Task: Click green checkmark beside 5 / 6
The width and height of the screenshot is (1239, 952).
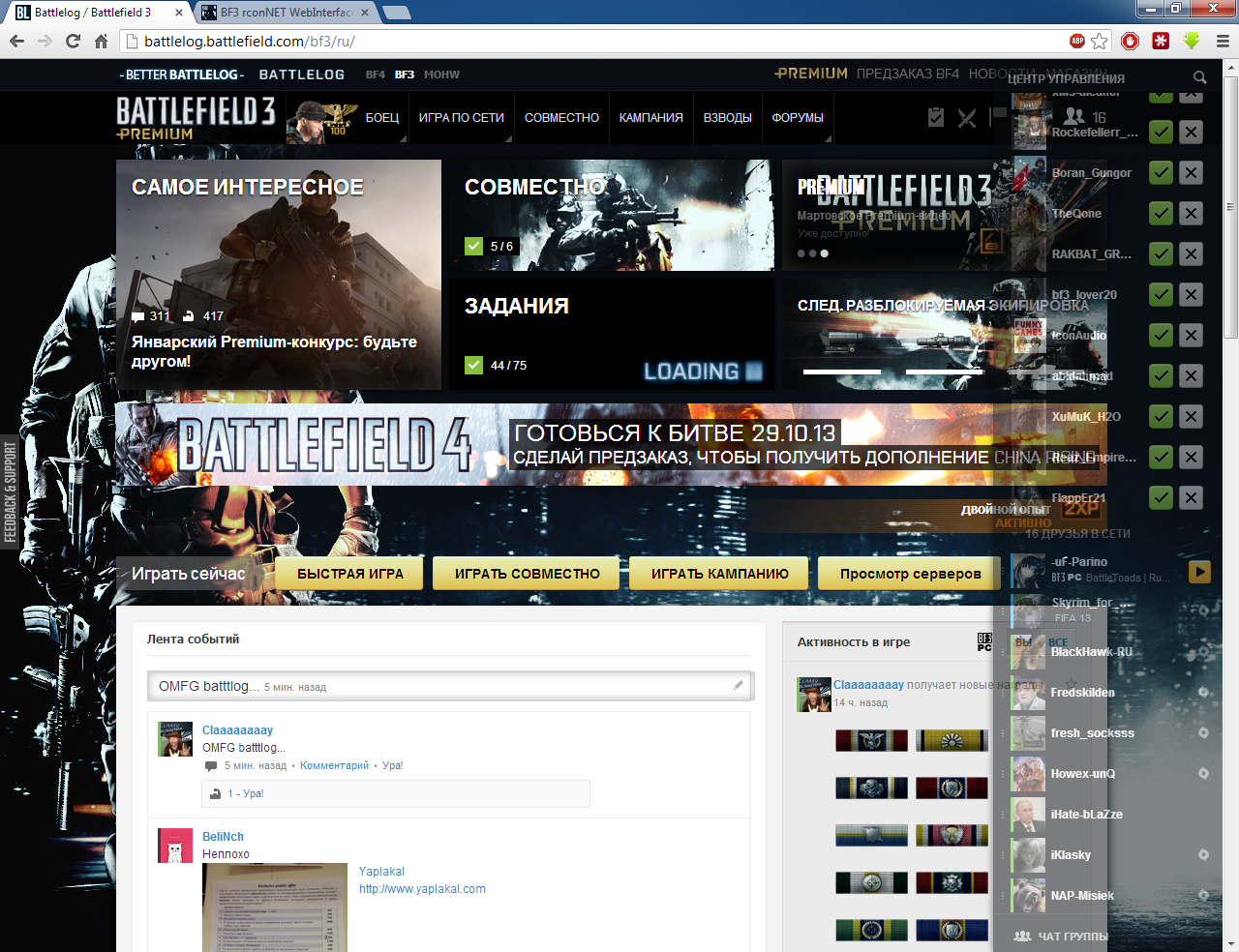Action: coord(473,246)
